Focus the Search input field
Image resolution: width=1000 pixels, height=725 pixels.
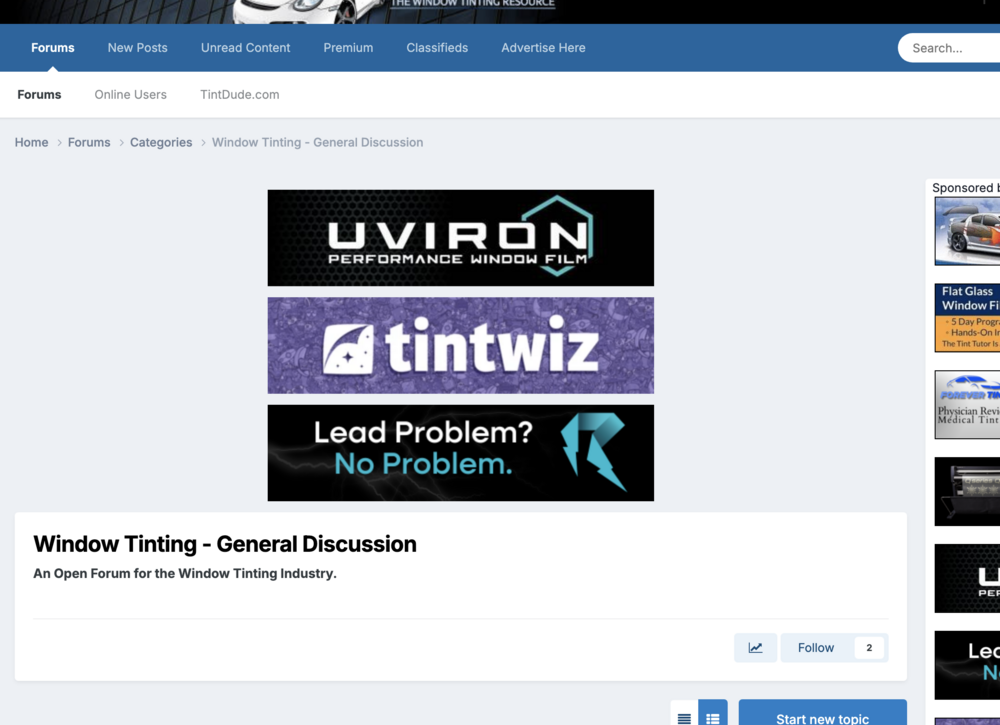point(949,48)
